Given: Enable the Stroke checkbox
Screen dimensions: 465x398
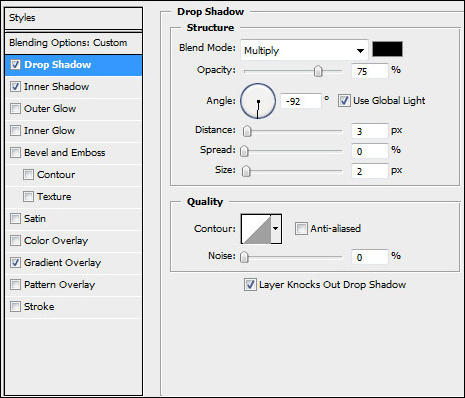Looking at the screenshot, I should 15,307.
